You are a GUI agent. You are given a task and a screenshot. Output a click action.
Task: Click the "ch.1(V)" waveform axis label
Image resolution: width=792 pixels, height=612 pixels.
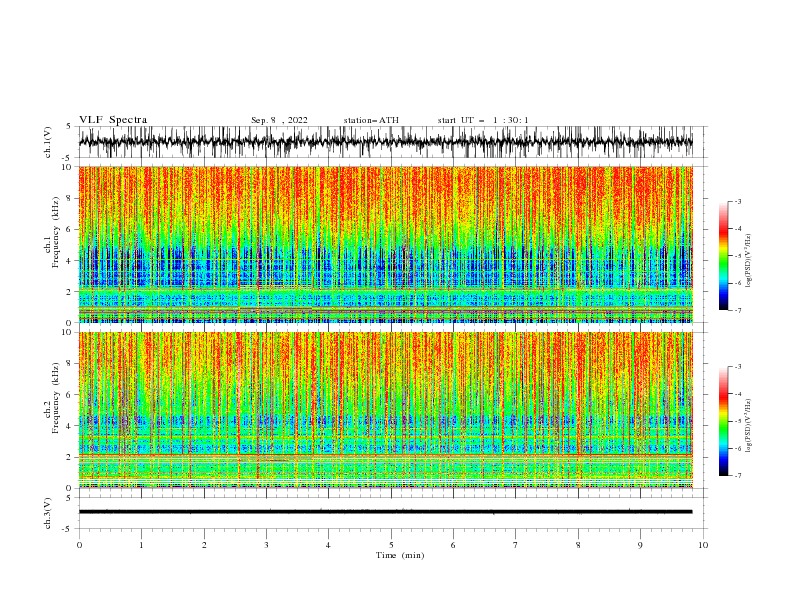click(x=48, y=142)
